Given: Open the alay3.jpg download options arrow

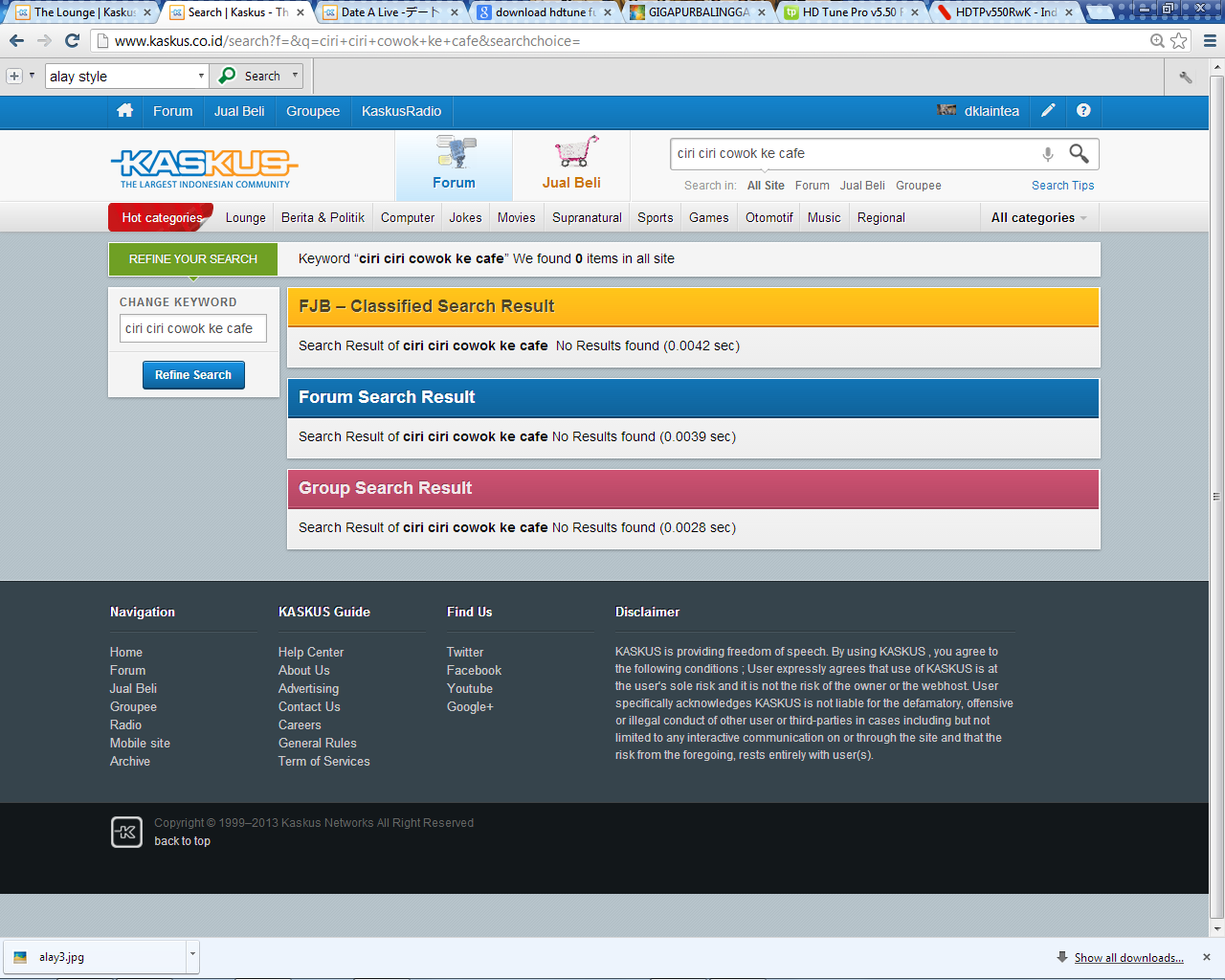Looking at the screenshot, I should coord(192,955).
